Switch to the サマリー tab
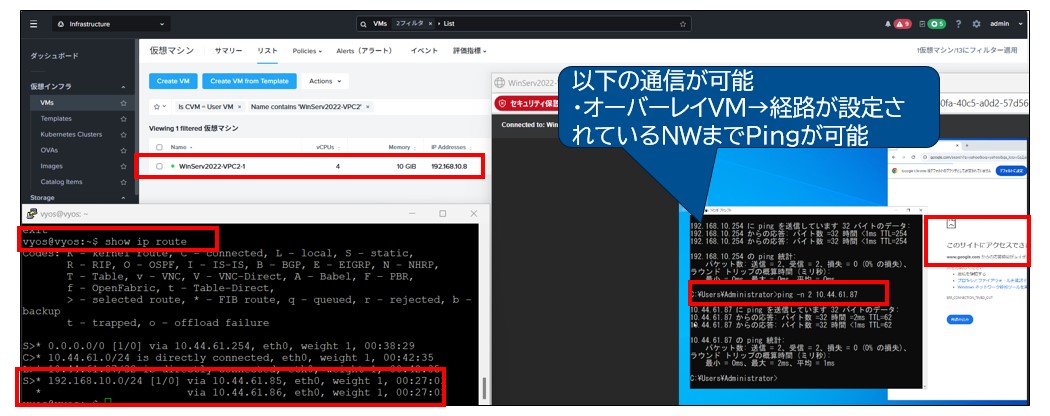Screen dimensions: 1050x416 pos(228,50)
